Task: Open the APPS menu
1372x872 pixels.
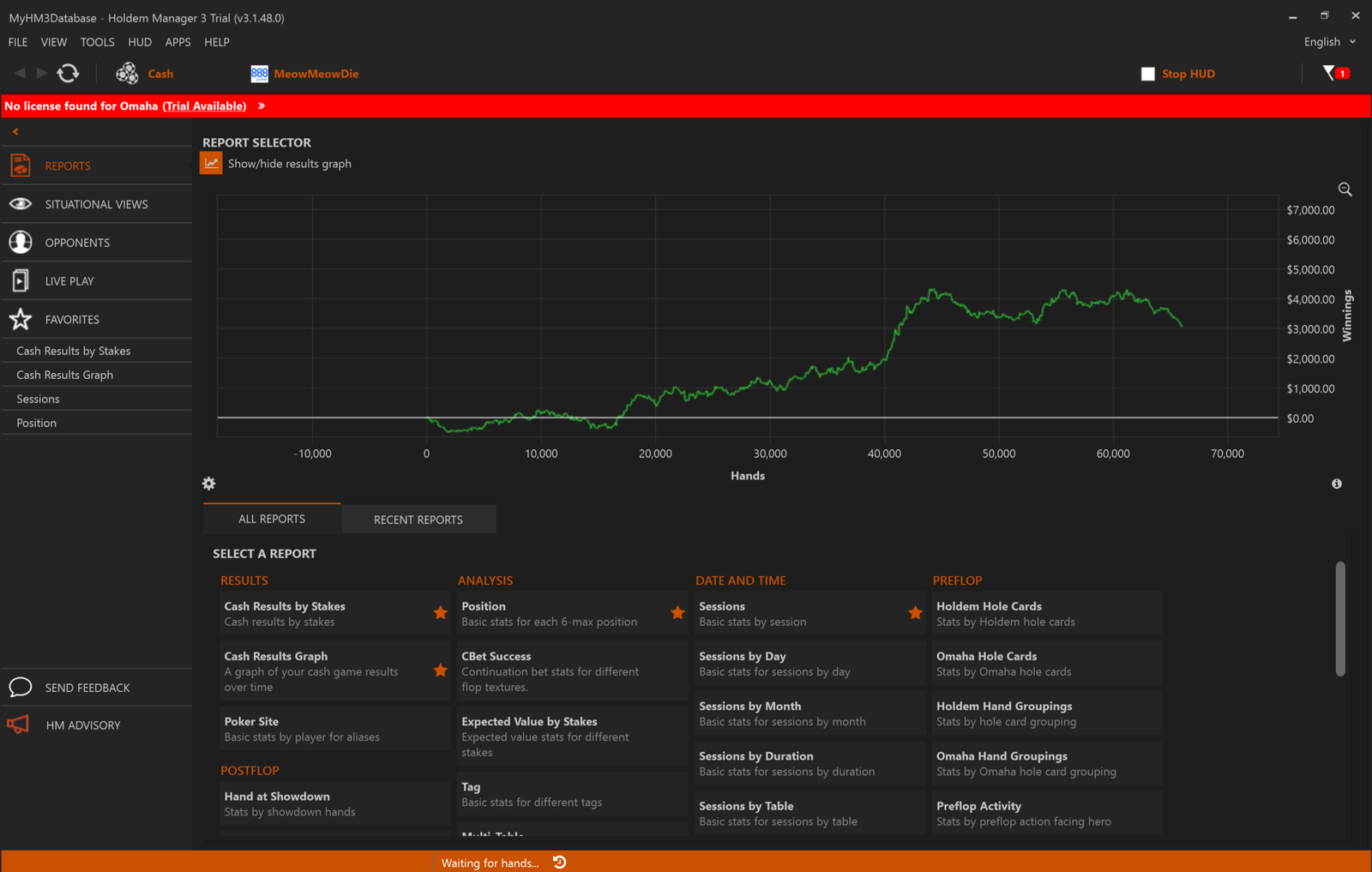Action: [178, 42]
